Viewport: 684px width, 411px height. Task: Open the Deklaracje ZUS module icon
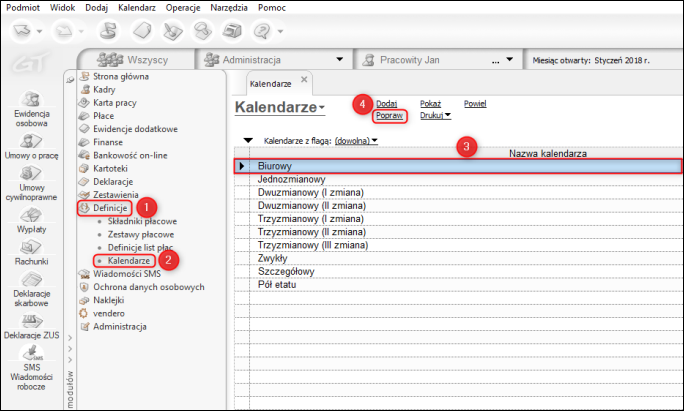tap(31, 322)
